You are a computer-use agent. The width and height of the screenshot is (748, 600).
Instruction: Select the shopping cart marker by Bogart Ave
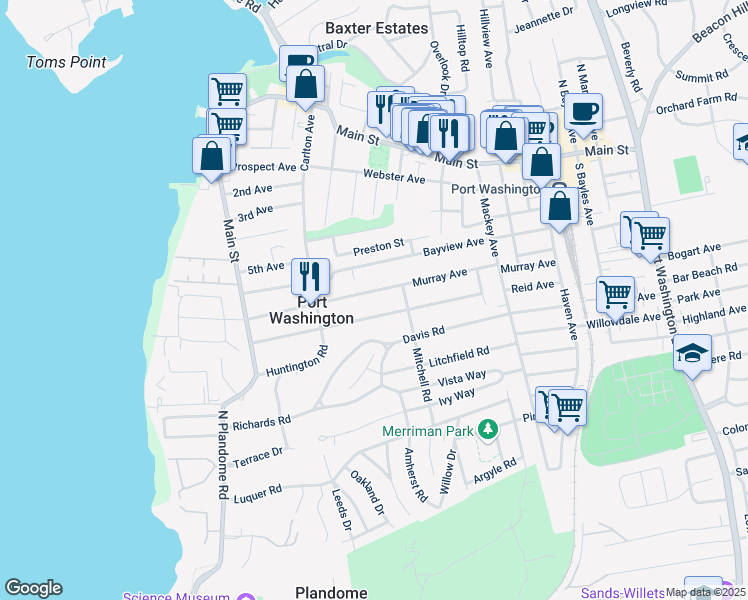point(650,237)
